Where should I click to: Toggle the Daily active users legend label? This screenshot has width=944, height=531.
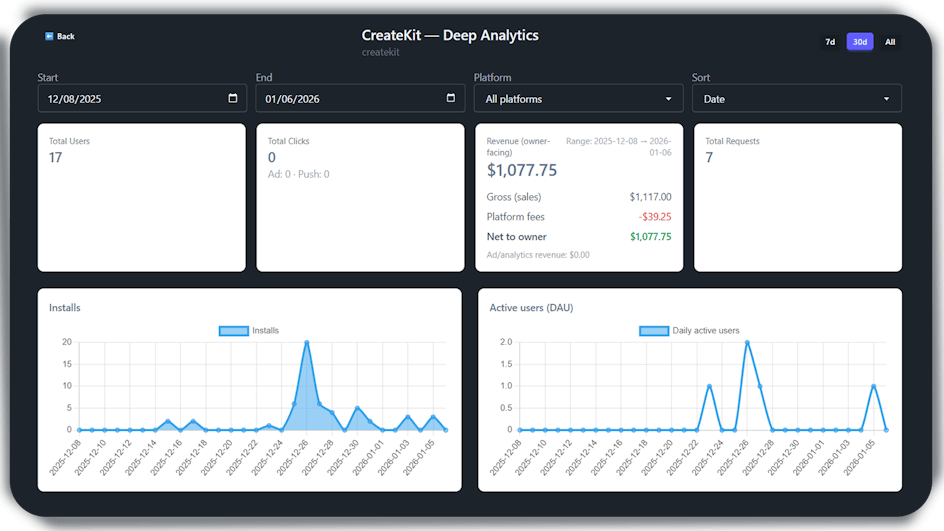tap(705, 330)
